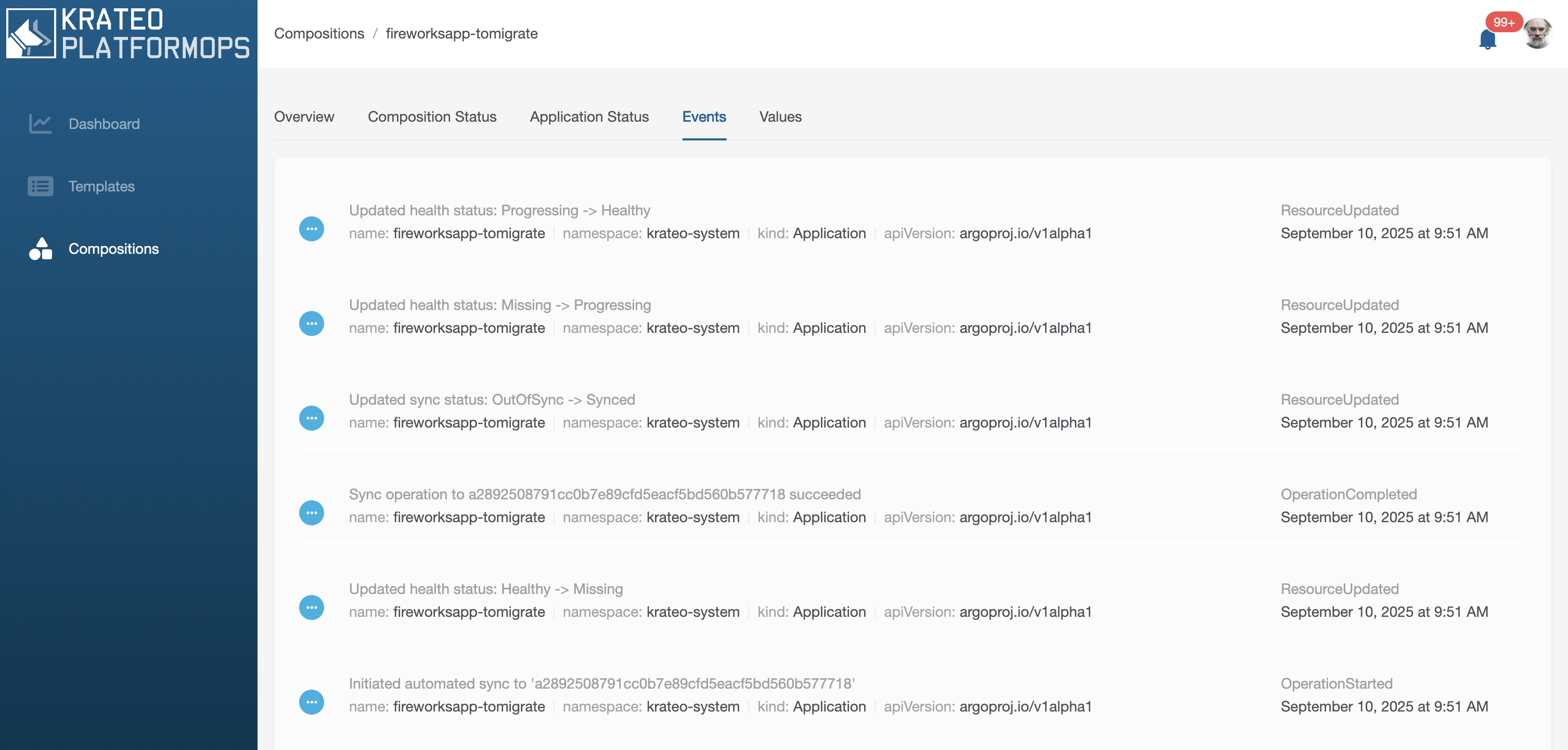Screen dimensions: 1568x750
Task: Click the Templates list icon in sidebar
Action: (40, 186)
